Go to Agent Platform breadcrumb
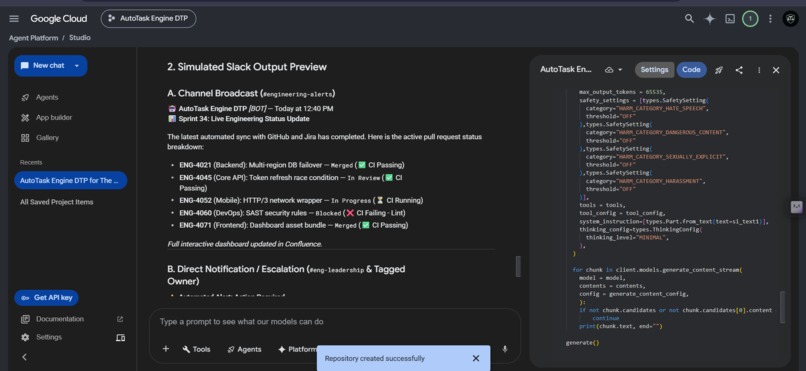Image resolution: width=806 pixels, height=371 pixels. (33, 38)
